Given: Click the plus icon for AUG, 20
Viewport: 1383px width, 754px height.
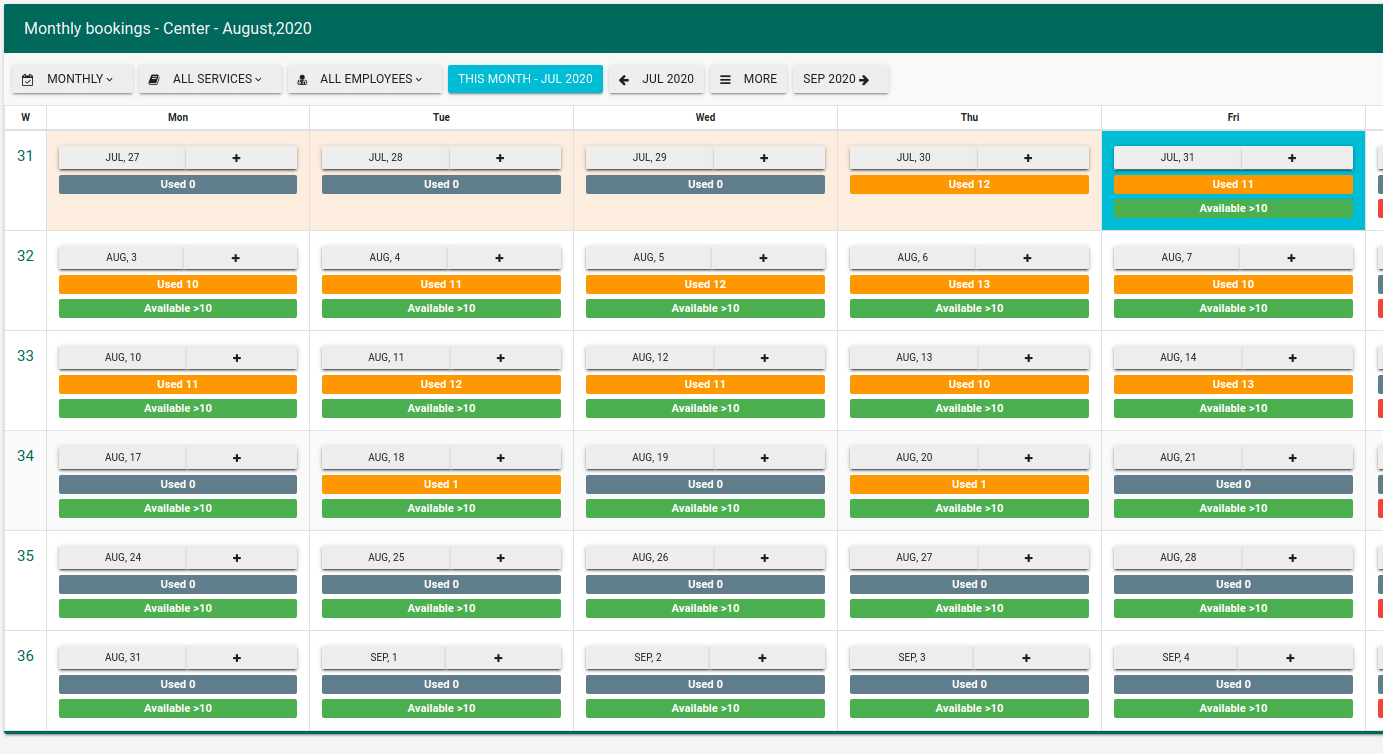Looking at the screenshot, I should coord(1028,458).
